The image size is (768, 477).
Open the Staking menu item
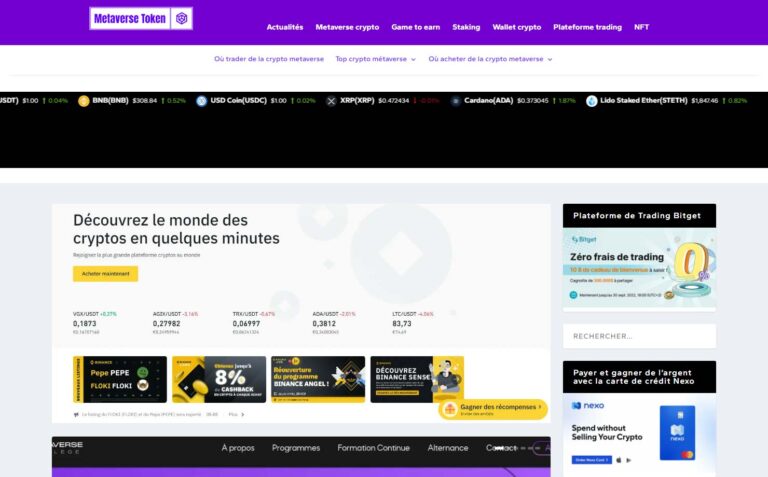pyautogui.click(x=466, y=27)
